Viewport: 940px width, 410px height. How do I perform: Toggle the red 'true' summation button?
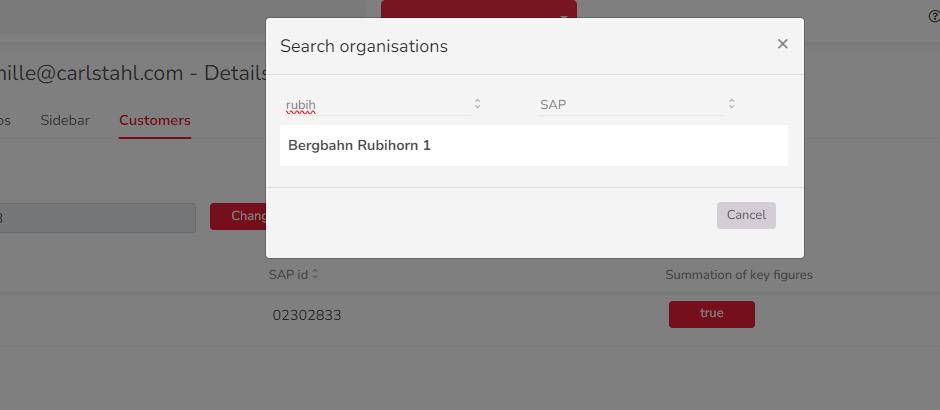point(711,314)
